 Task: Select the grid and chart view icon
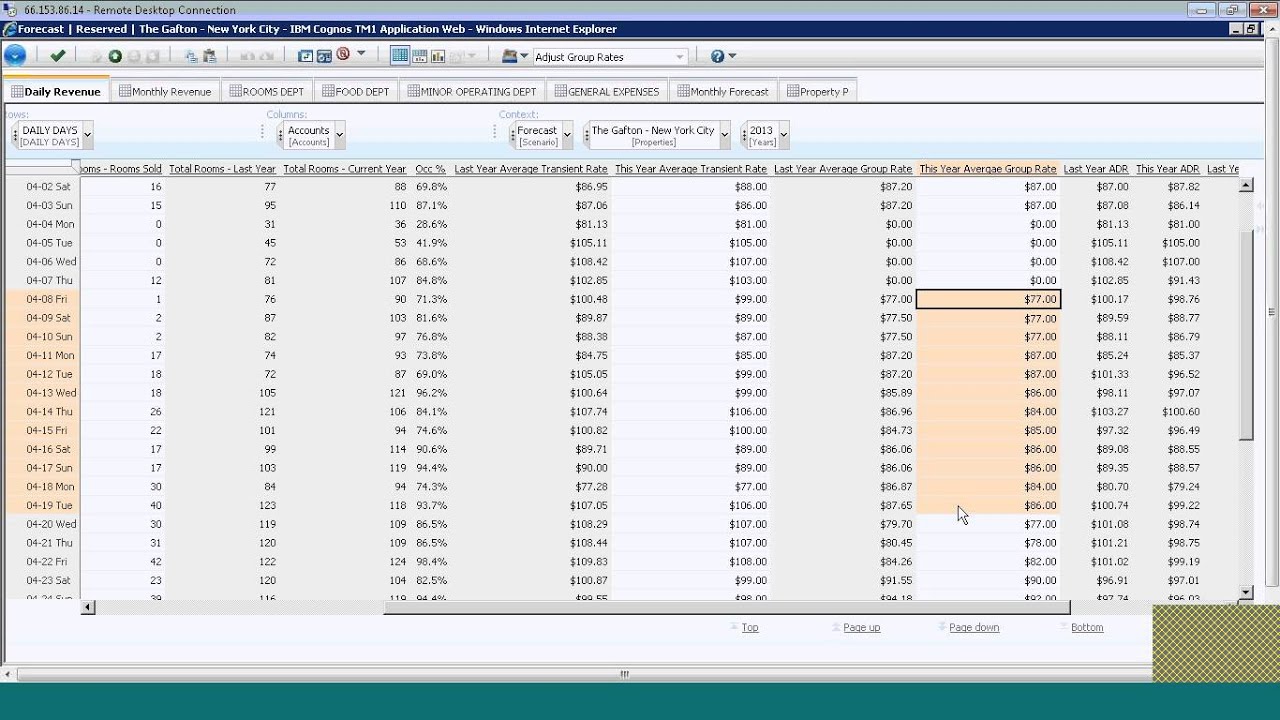click(x=420, y=57)
